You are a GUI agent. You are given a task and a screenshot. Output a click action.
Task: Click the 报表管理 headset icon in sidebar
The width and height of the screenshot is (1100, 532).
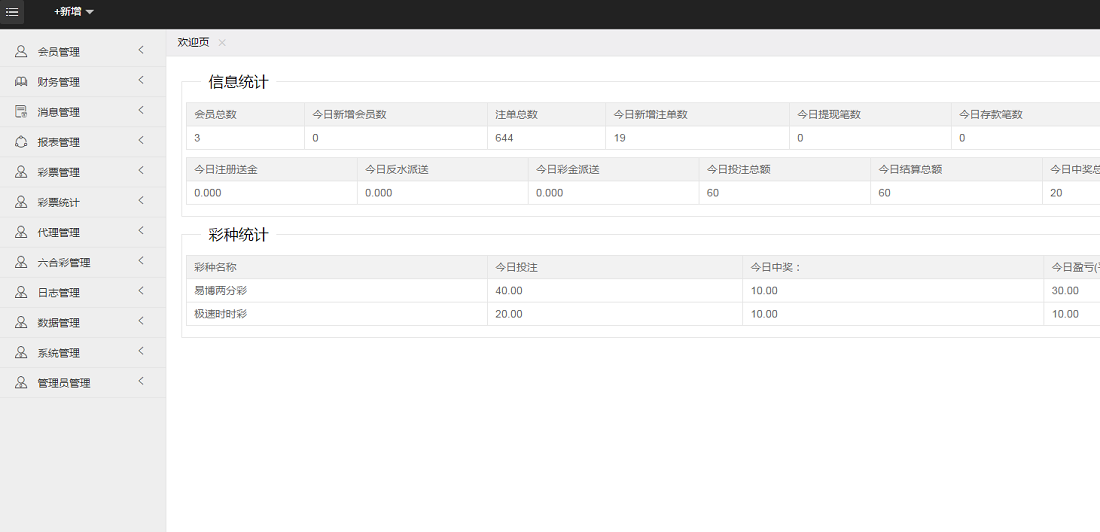pyautogui.click(x=21, y=142)
